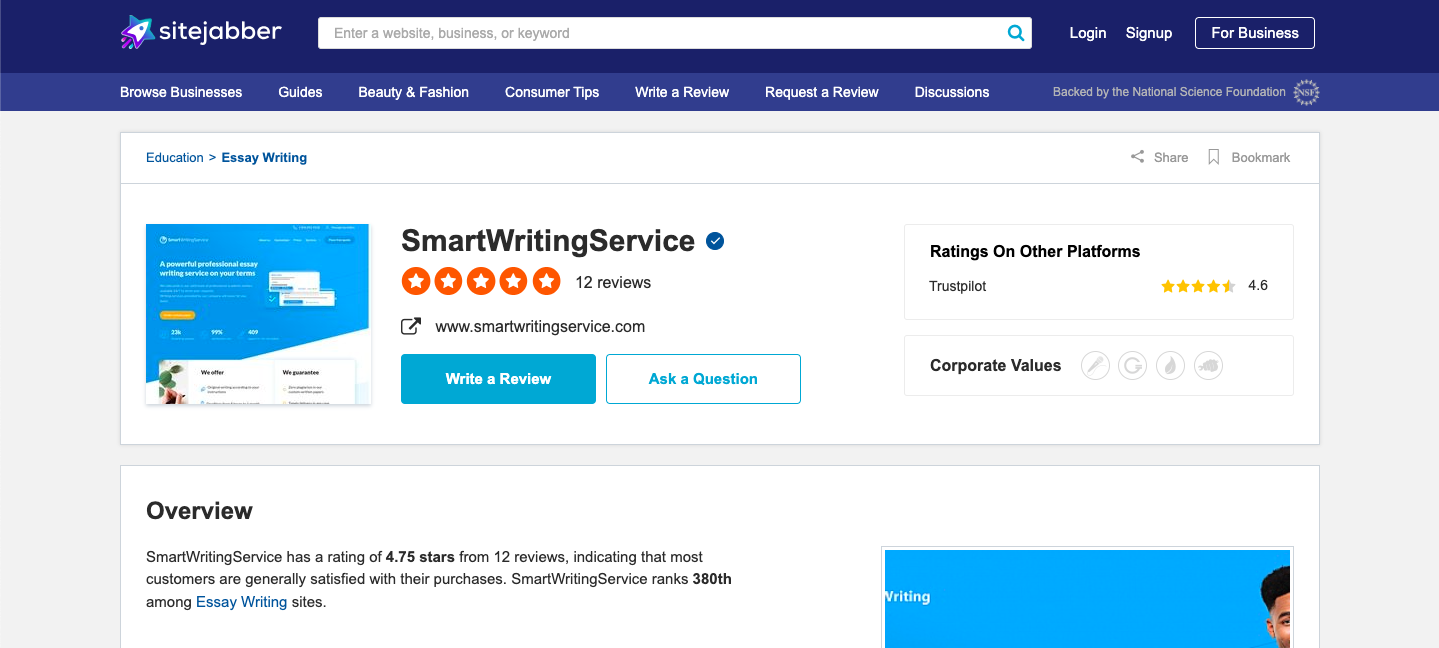
Task: Open the Beauty & Fashion section
Action: tap(413, 92)
